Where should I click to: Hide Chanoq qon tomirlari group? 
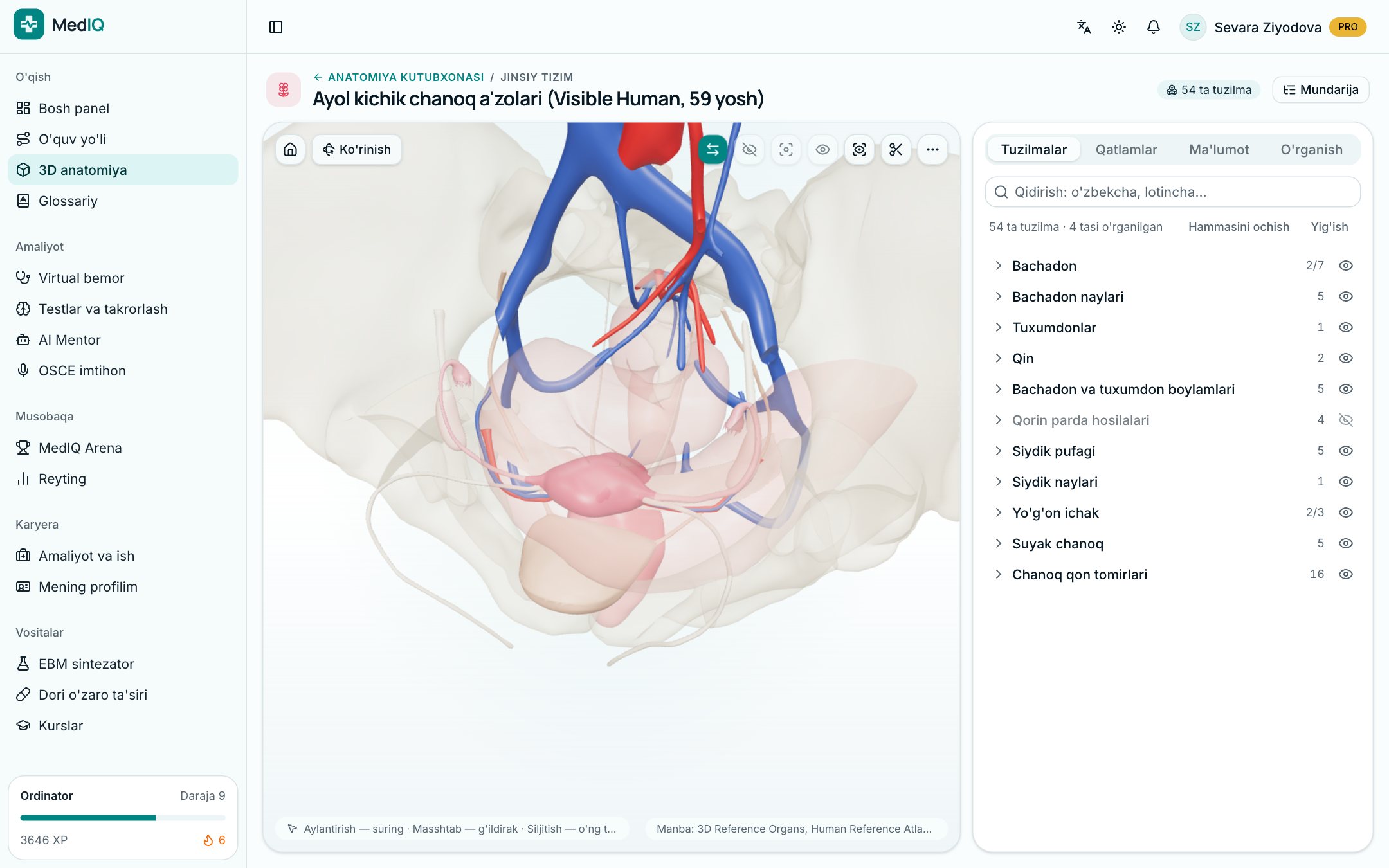point(1346,574)
